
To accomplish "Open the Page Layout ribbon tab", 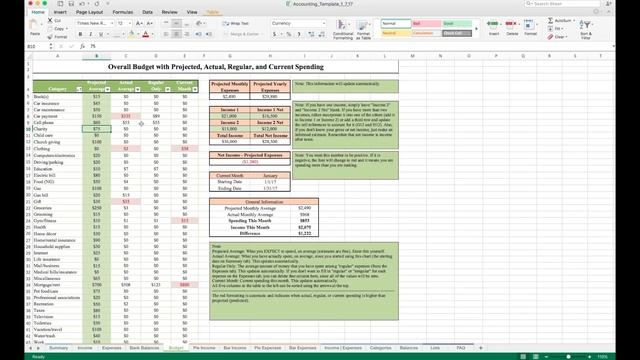I will (89, 12).
